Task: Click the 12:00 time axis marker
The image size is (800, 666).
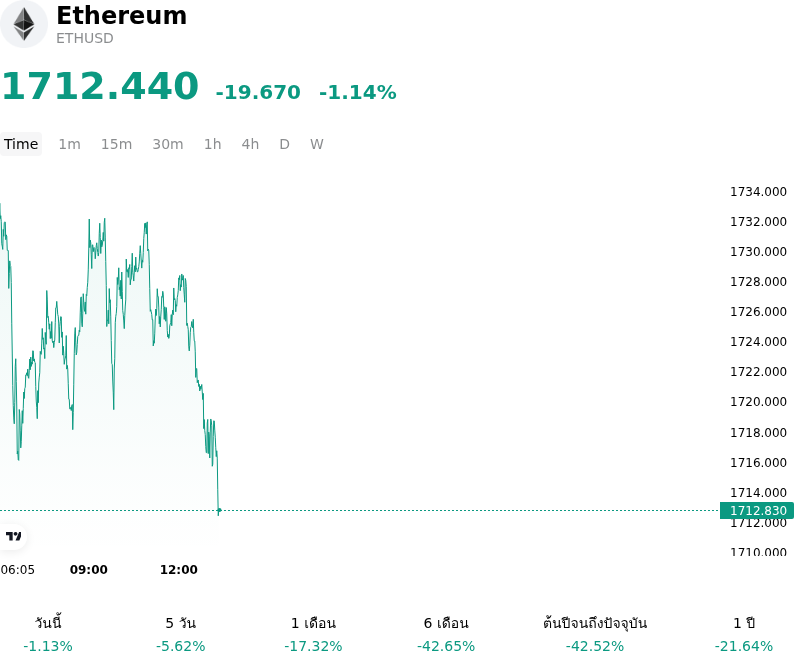Action: pos(179,570)
